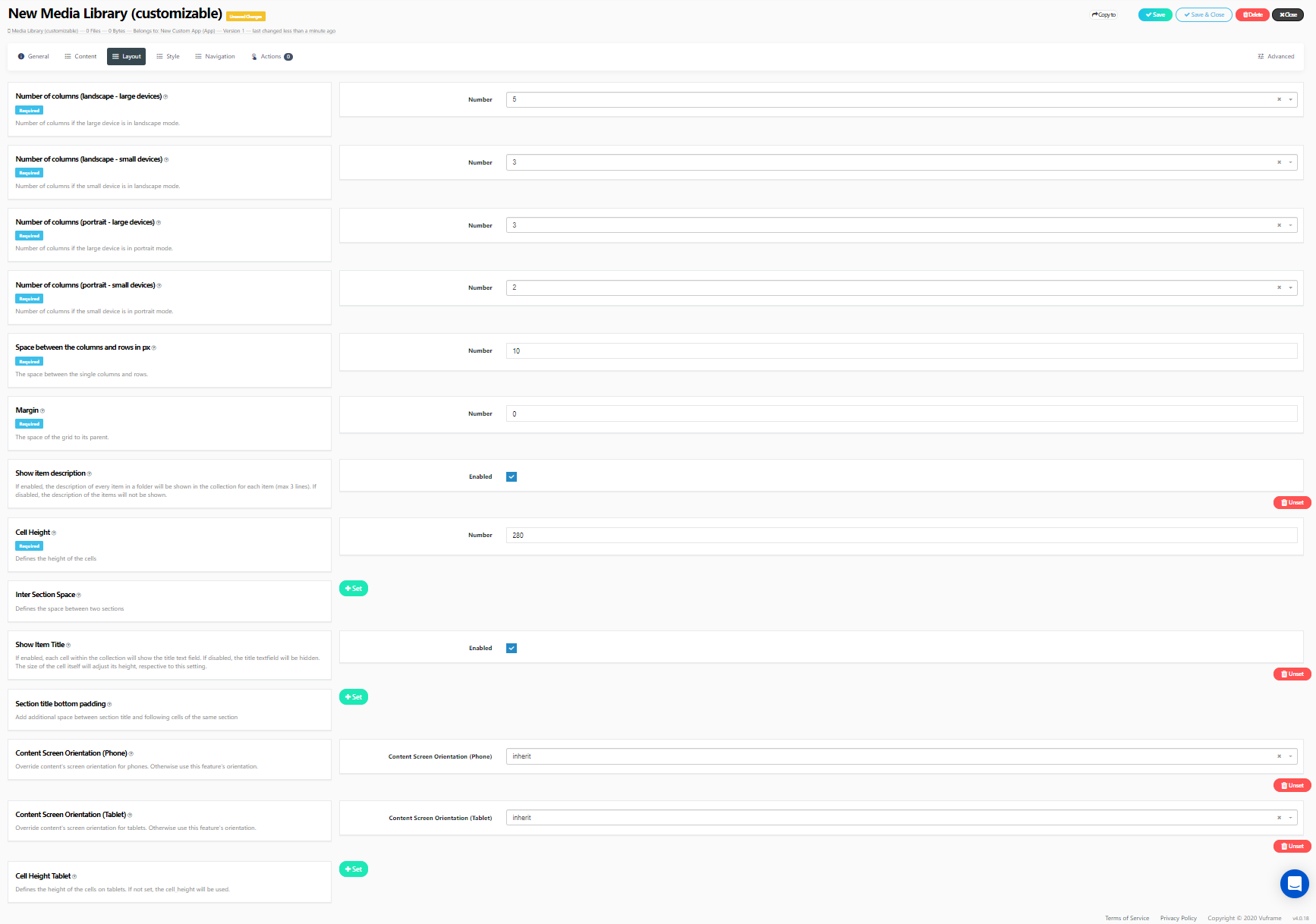Open Privacy Policy link
Image resolution: width=1316 pixels, height=924 pixels.
[x=1179, y=919]
